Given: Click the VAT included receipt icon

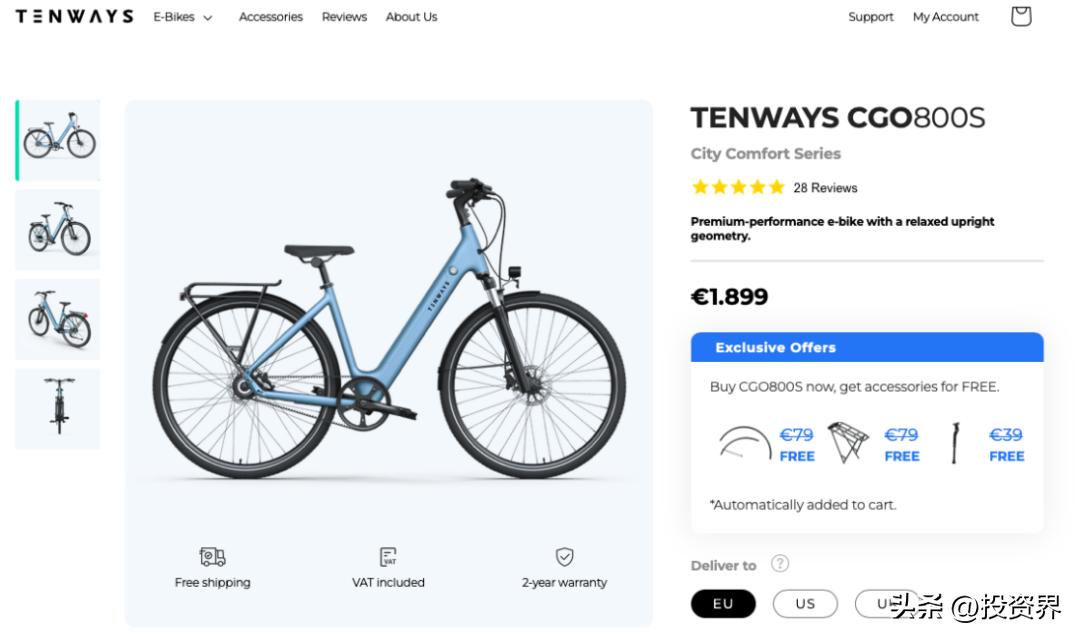Looking at the screenshot, I should (x=388, y=557).
